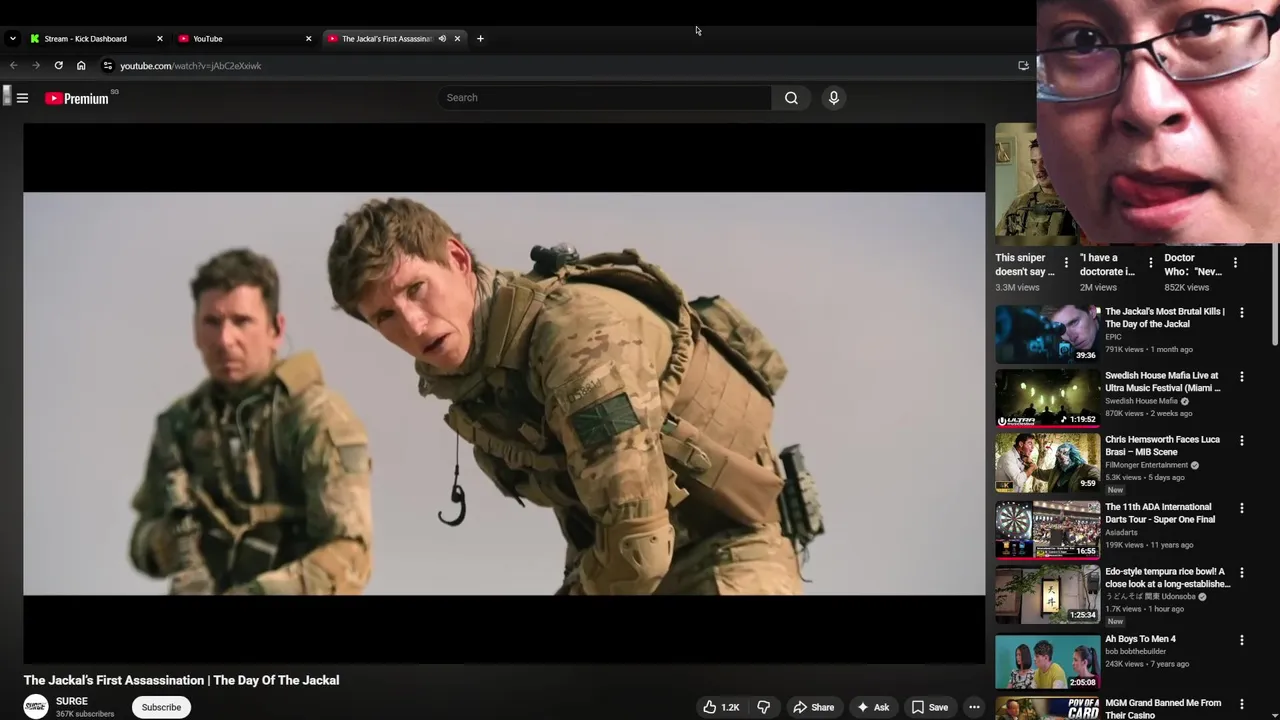Reload the page with refresh icon
The width and height of the screenshot is (1280, 720).
tap(59, 66)
